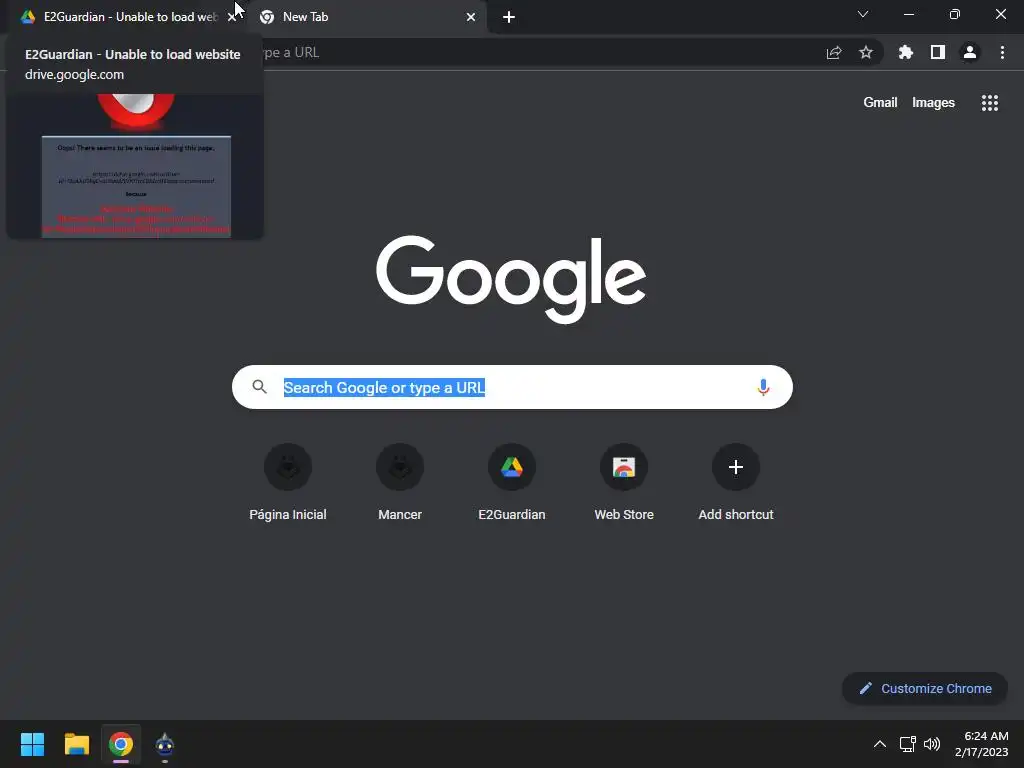Viewport: 1024px width, 768px height.
Task: Add shortcut to new tab page
Action: (x=736, y=483)
